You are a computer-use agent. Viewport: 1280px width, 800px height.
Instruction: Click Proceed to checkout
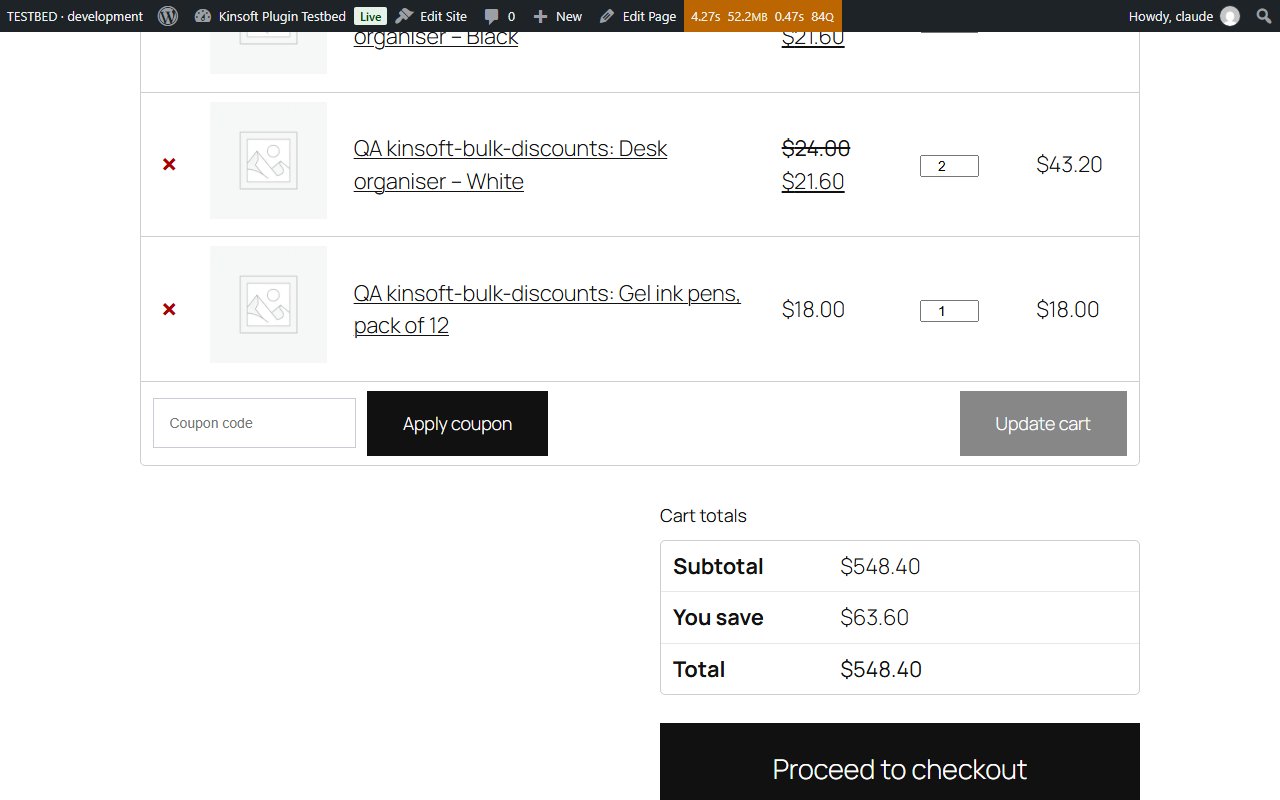(x=900, y=762)
